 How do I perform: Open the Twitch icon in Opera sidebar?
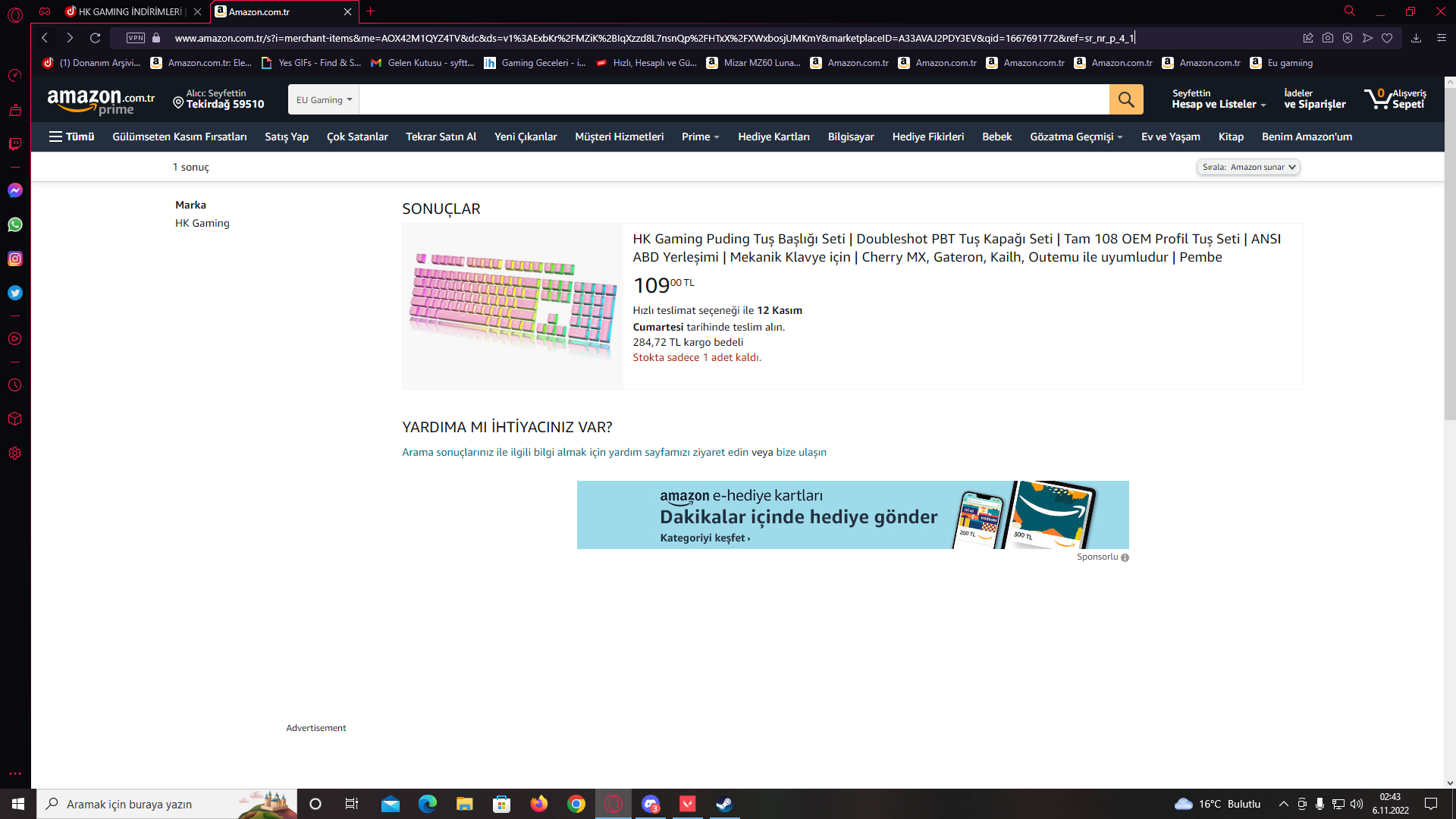click(15, 144)
